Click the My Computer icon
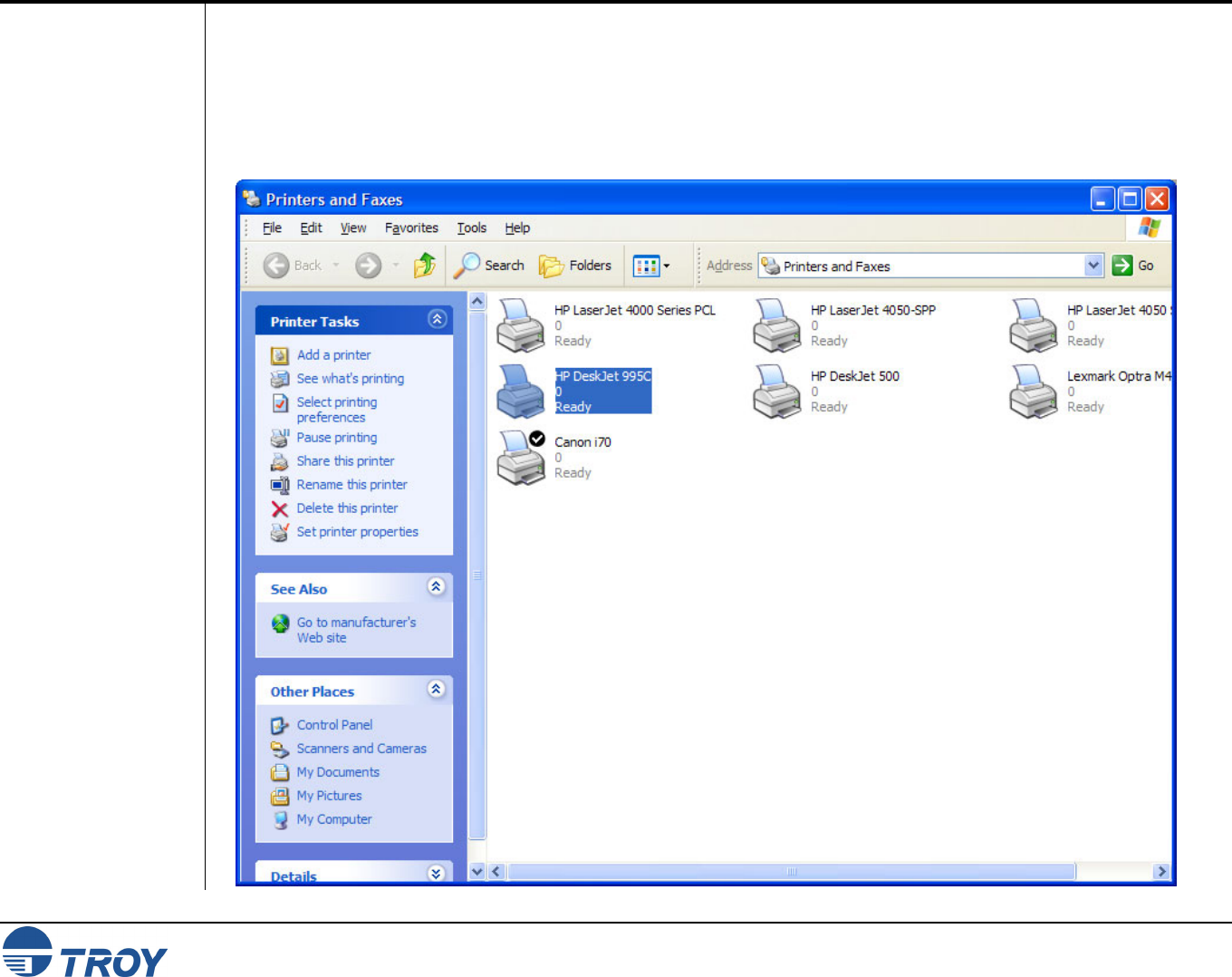The image size is (1232, 977). pyautogui.click(x=280, y=819)
